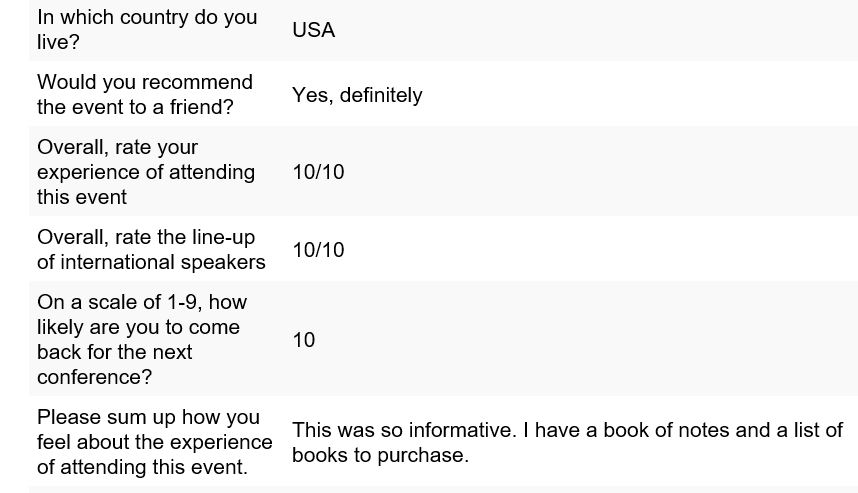858x493 pixels.
Task: Click 'back for the next' text line
Action: 114,352
